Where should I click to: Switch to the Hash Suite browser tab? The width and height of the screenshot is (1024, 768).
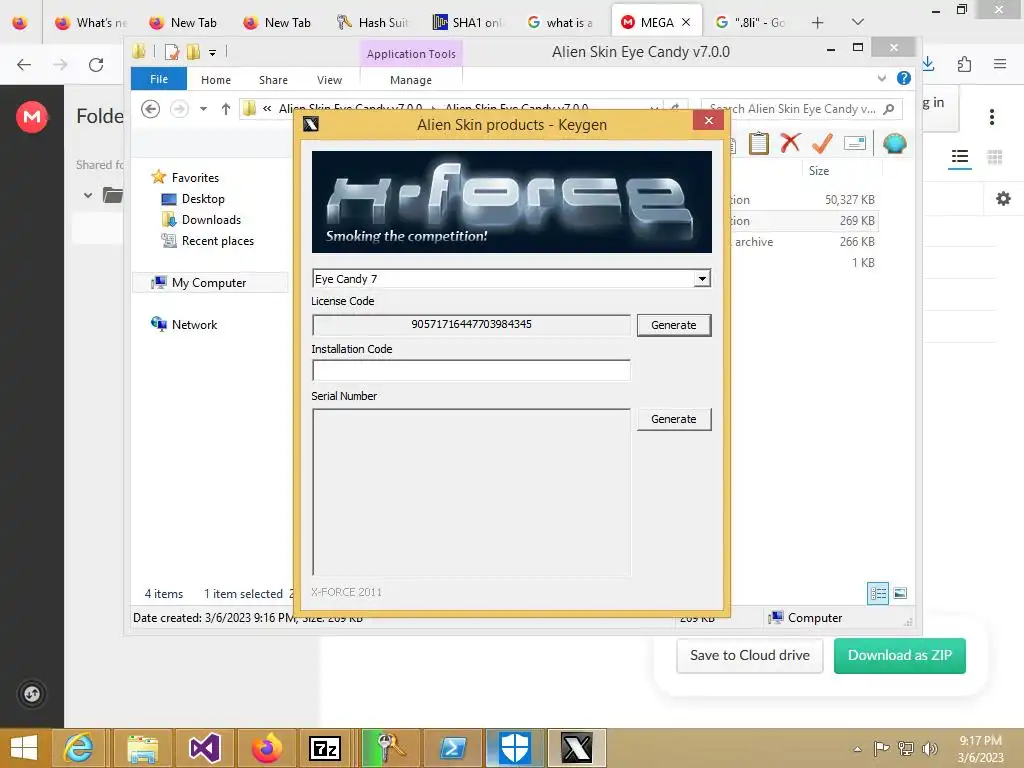click(372, 23)
